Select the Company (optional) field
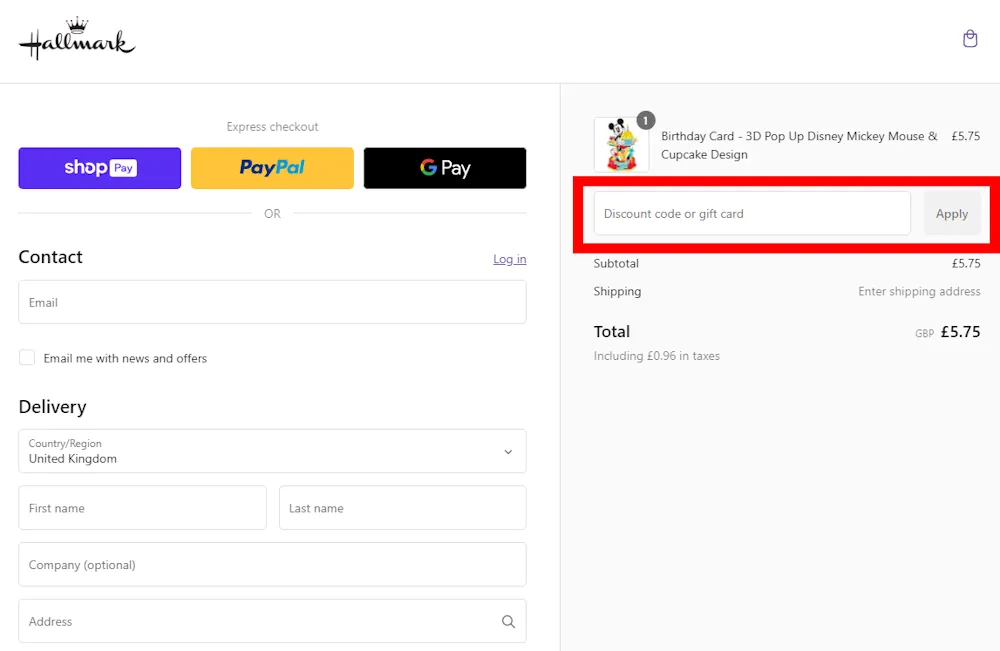 pyautogui.click(x=272, y=565)
